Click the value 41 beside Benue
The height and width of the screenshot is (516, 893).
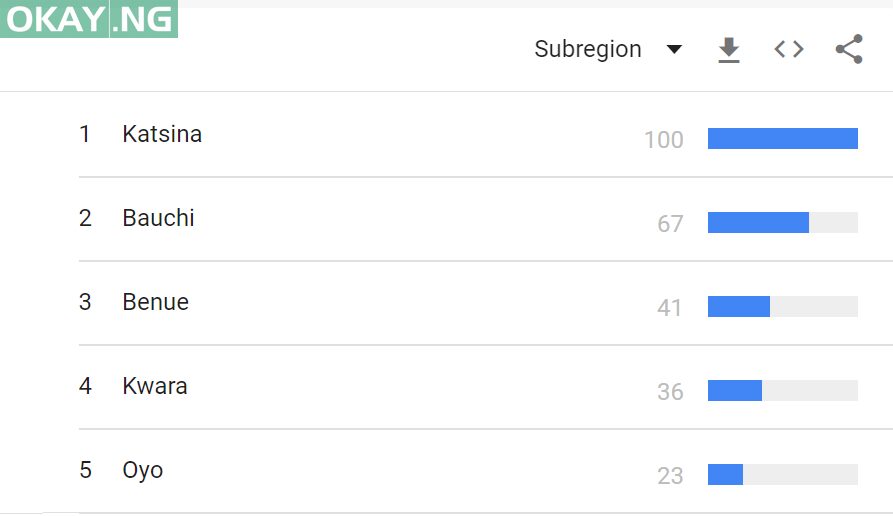coord(670,308)
